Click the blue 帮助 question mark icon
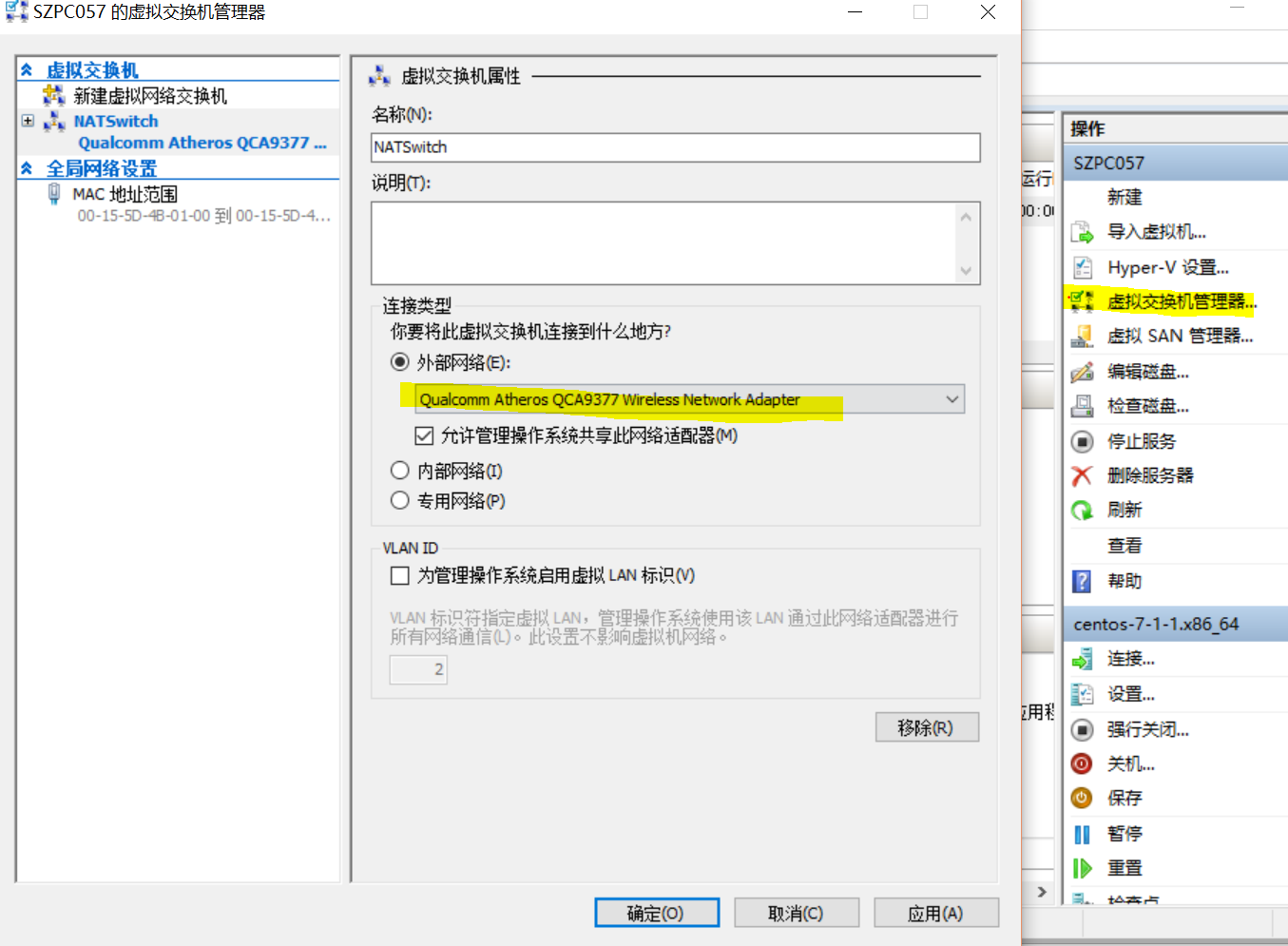1288x946 pixels. tap(1082, 581)
